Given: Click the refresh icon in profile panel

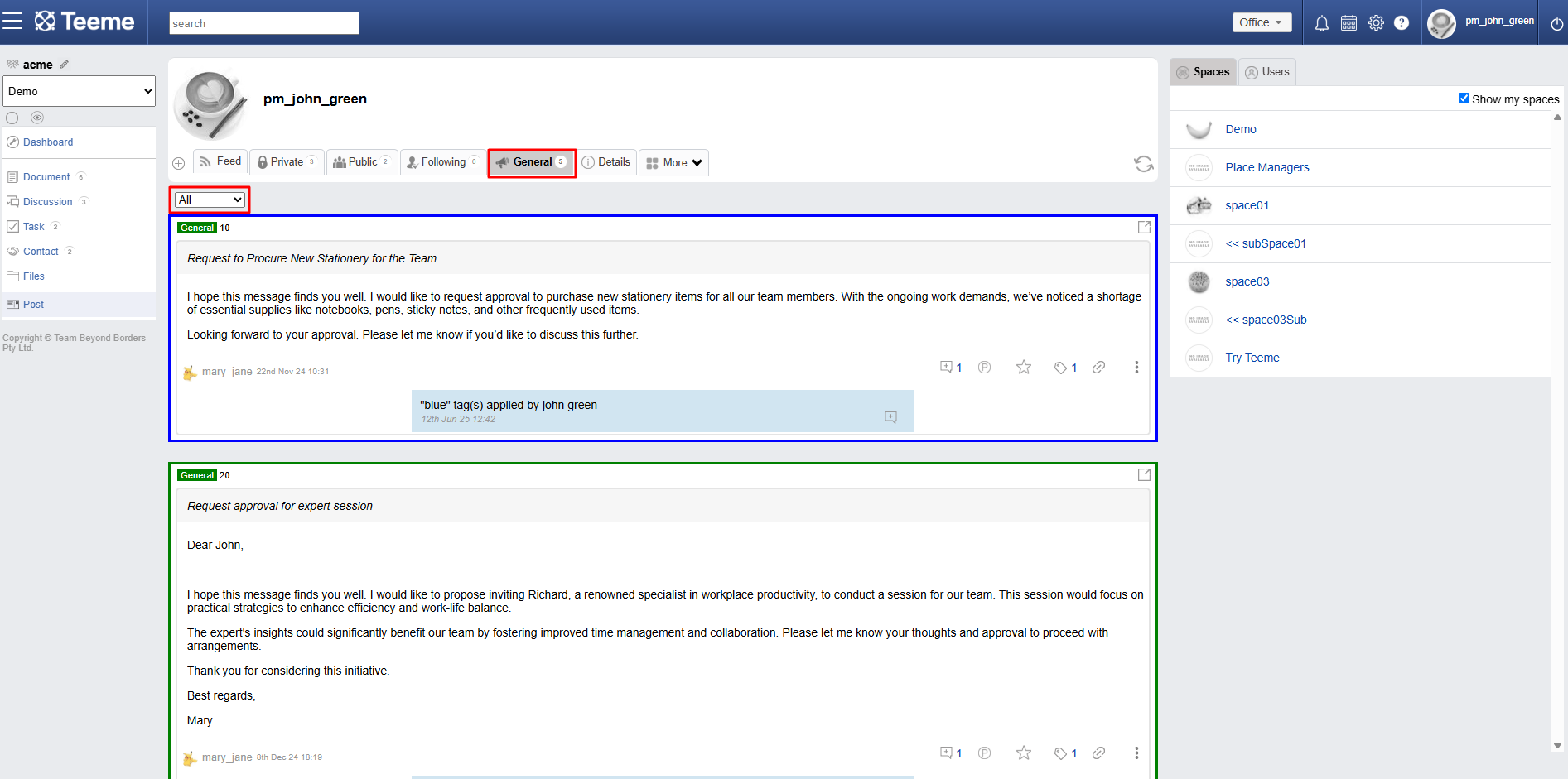Looking at the screenshot, I should pyautogui.click(x=1144, y=164).
